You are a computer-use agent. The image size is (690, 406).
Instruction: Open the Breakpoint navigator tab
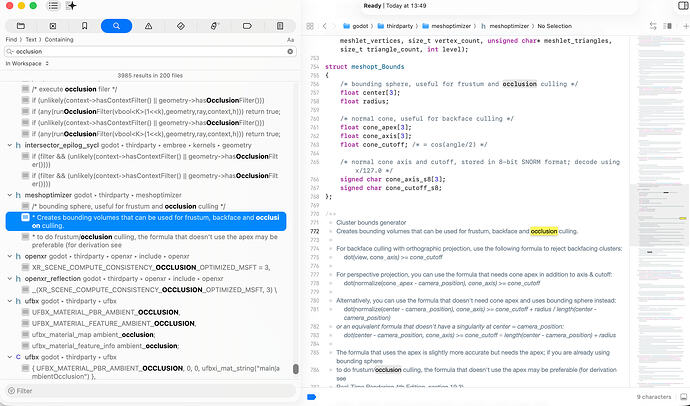coord(247,26)
